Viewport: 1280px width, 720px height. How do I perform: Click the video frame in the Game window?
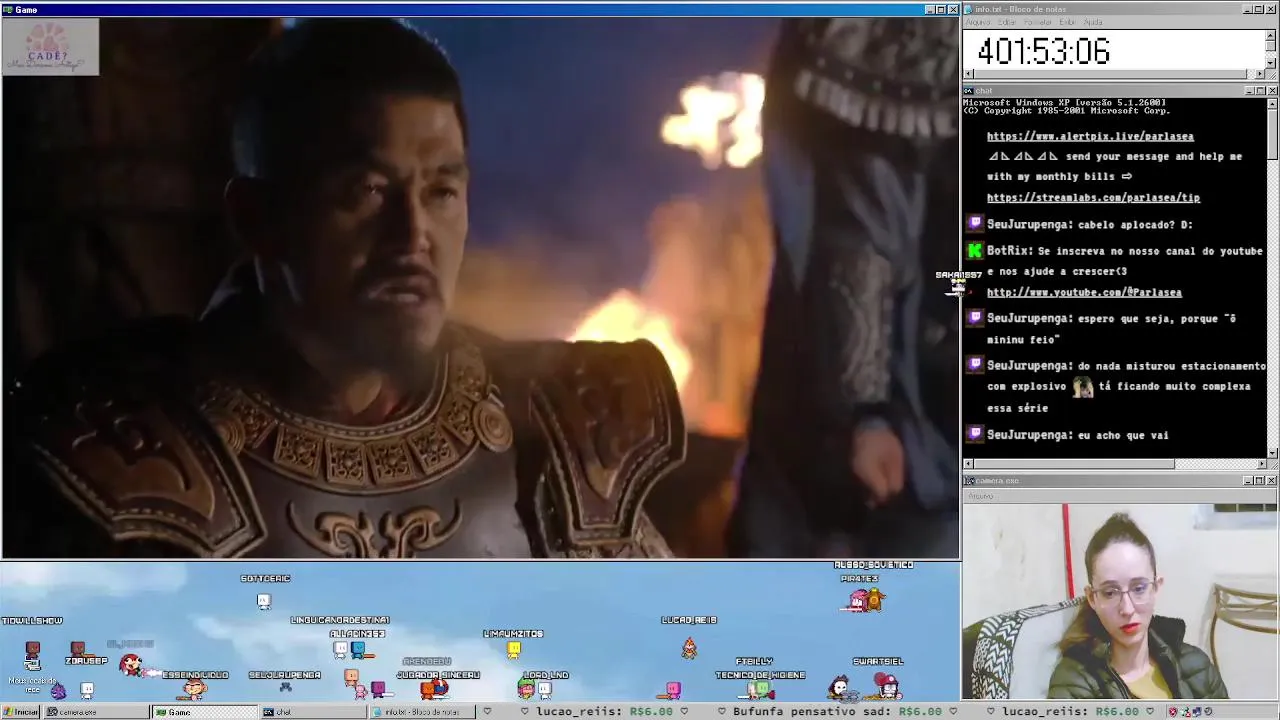click(x=481, y=288)
